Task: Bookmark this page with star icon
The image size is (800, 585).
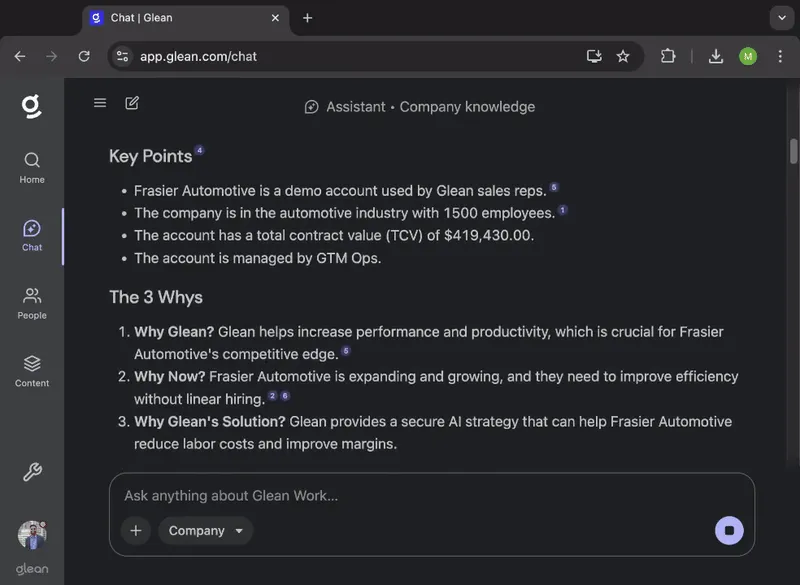Action: (623, 56)
